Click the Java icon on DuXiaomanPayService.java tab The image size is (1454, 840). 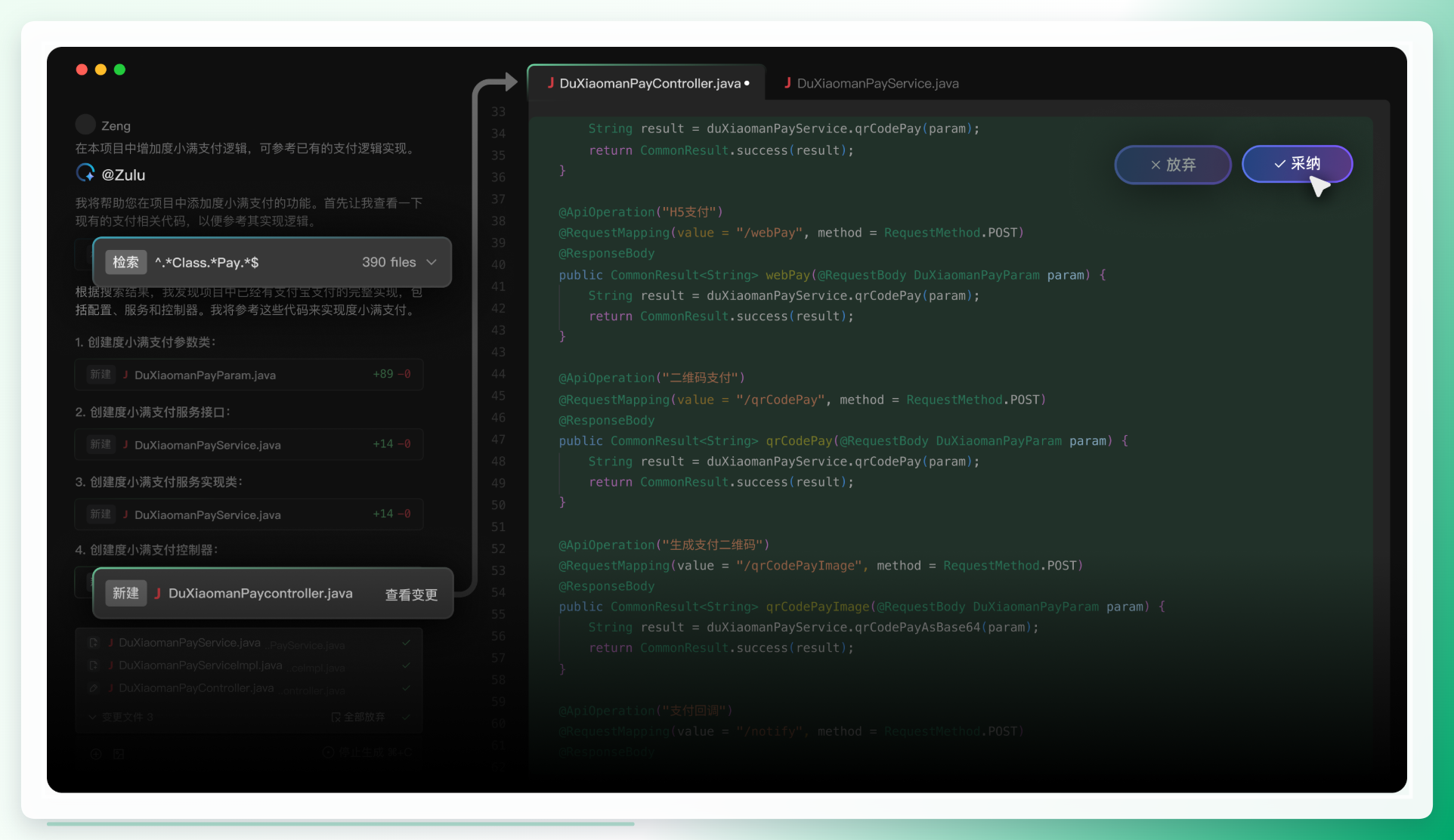[x=787, y=83]
